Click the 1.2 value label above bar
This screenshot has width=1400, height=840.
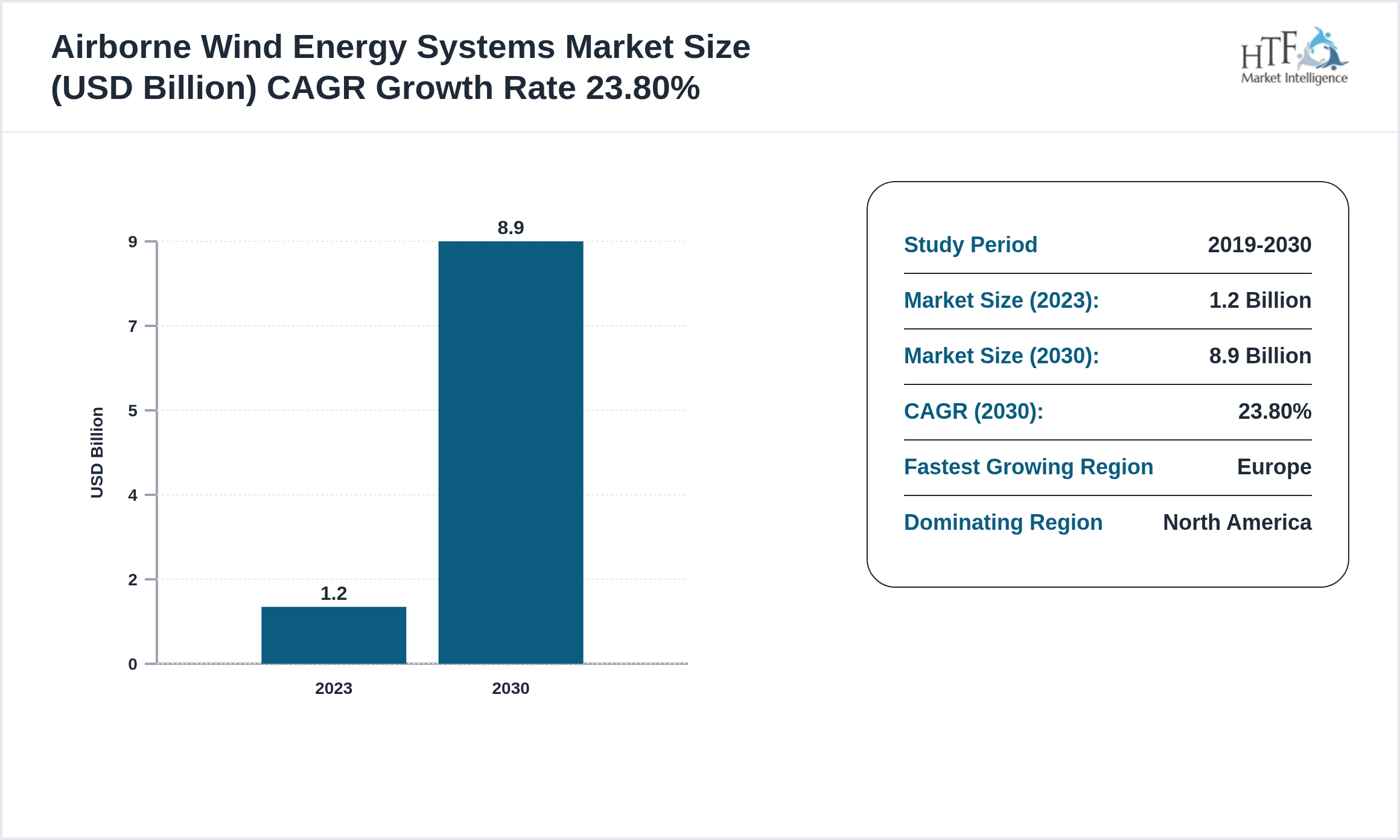click(333, 594)
